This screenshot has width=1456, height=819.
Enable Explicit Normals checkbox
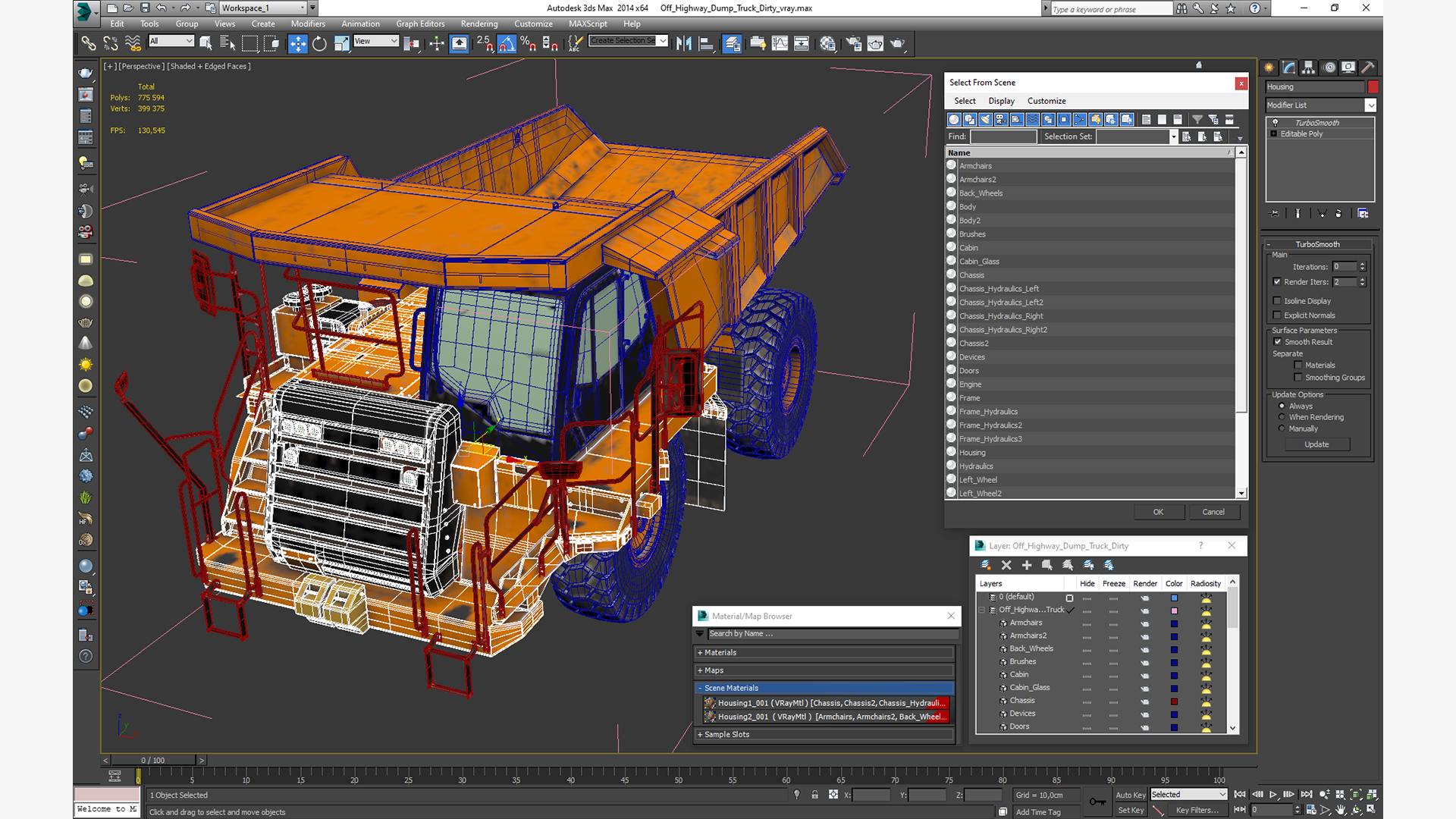1277,315
